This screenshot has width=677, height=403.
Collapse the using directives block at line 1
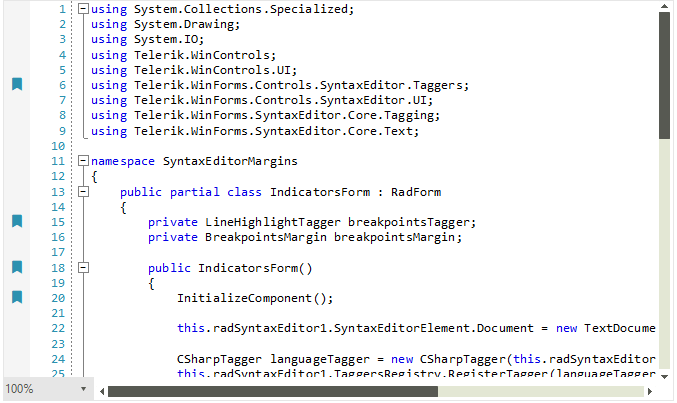pos(83,9)
